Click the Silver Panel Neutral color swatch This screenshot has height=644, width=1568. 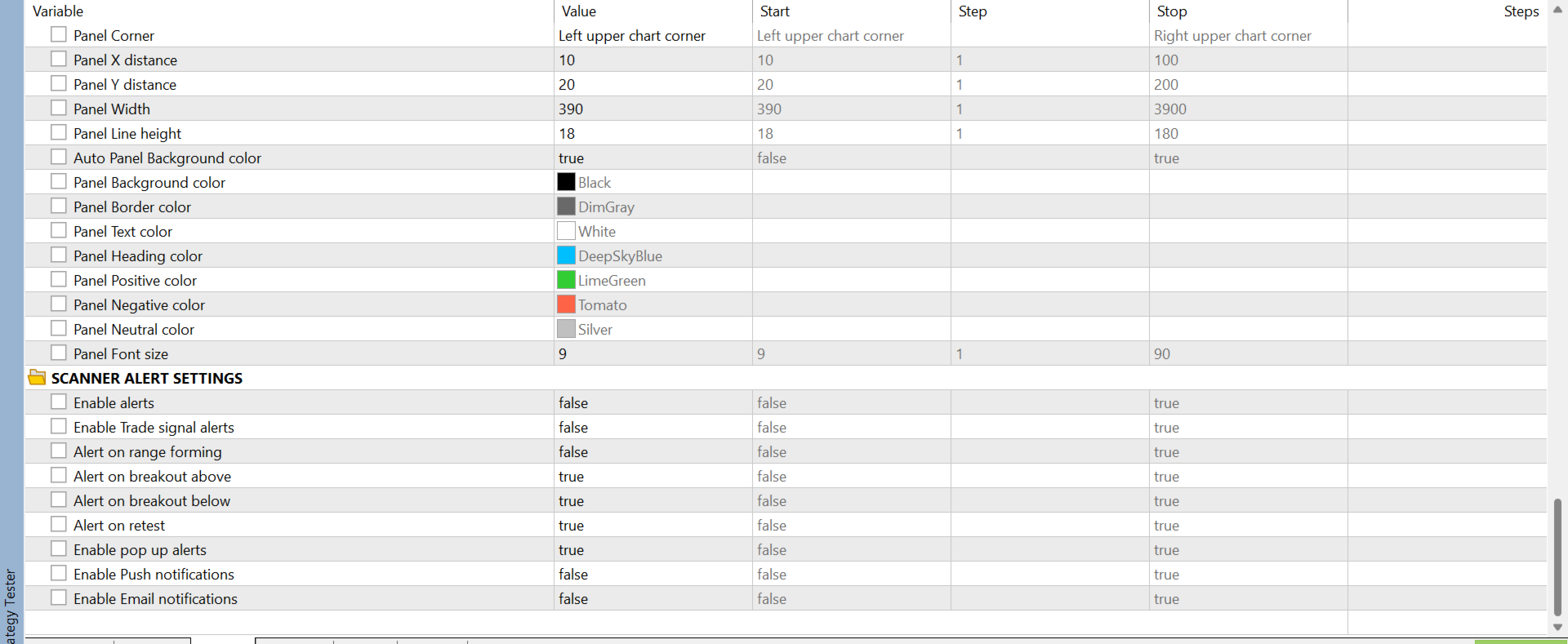pyautogui.click(x=566, y=329)
